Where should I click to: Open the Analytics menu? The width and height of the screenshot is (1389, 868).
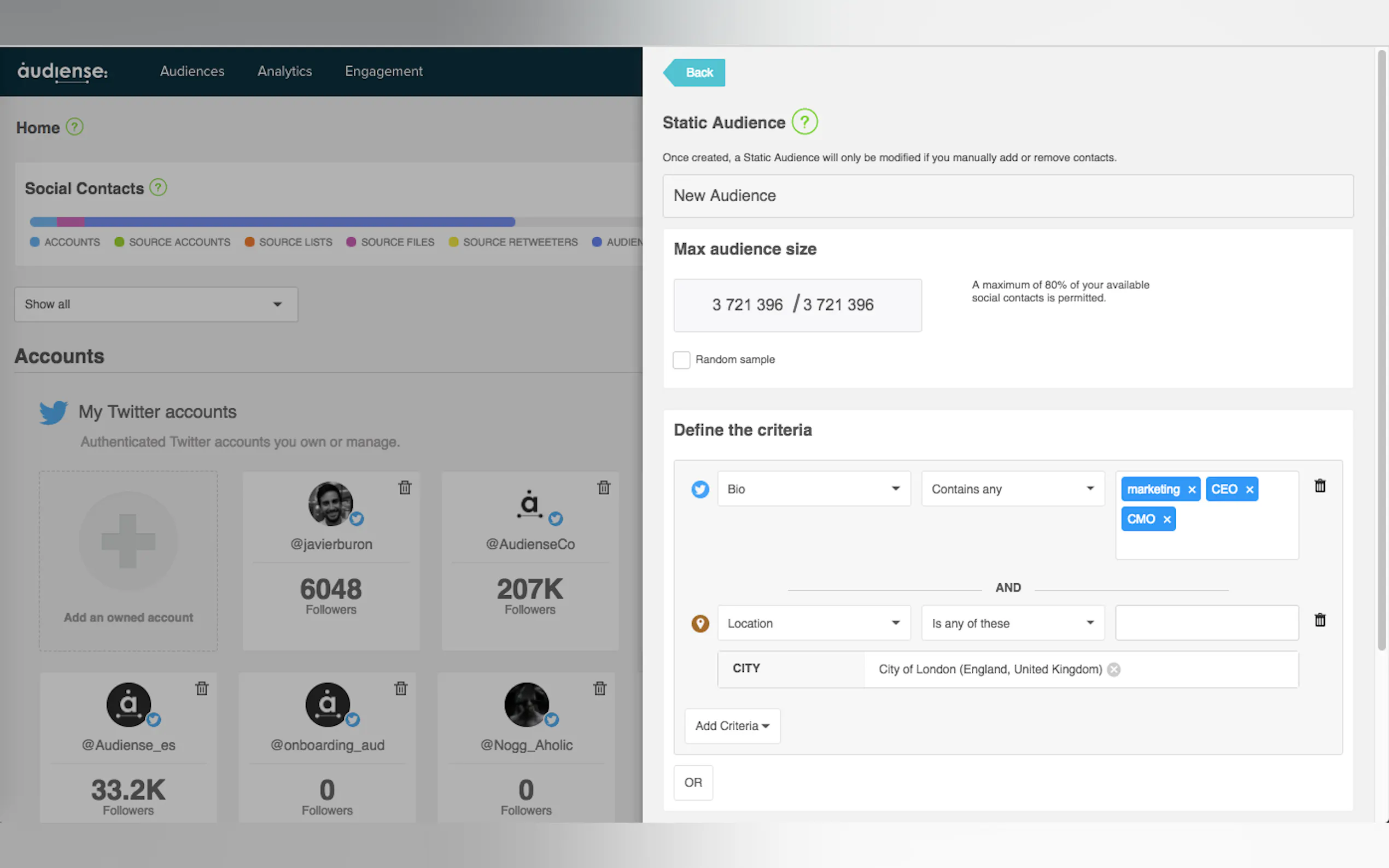[x=284, y=71]
